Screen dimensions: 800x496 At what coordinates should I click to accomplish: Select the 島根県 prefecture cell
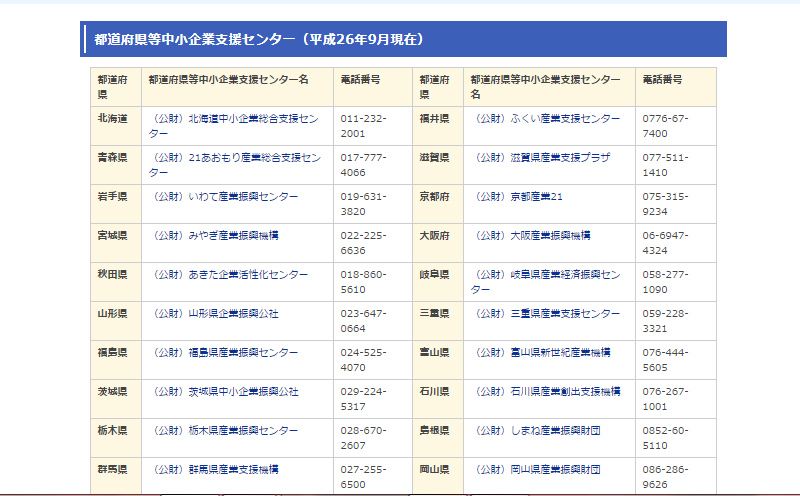438,438
